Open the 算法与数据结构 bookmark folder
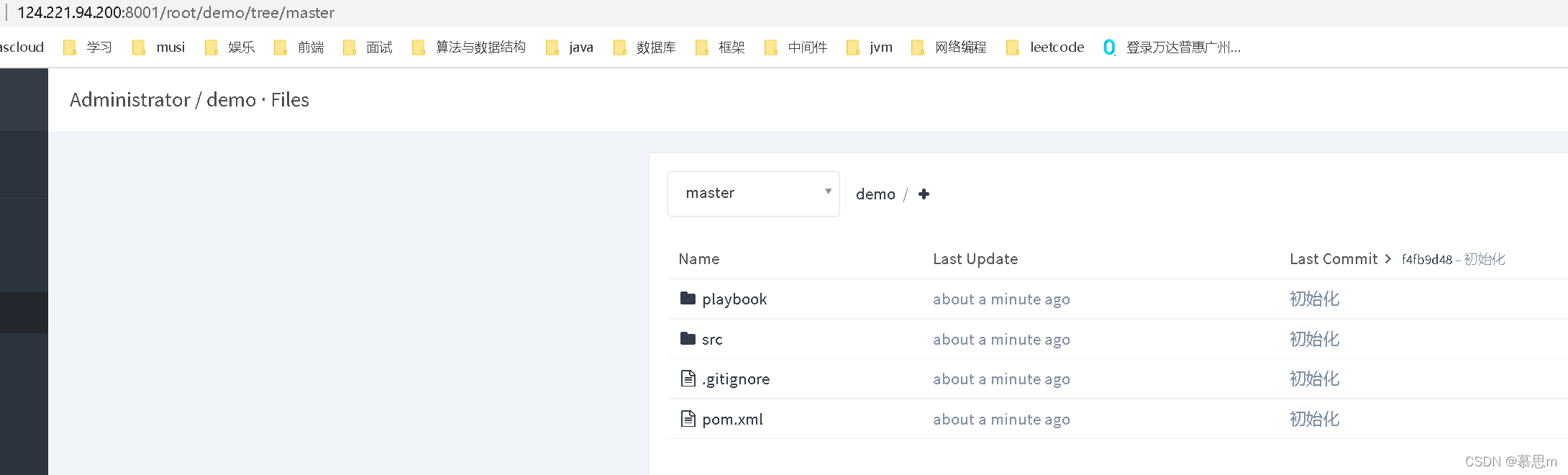Image resolution: width=1568 pixels, height=475 pixels. pos(469,47)
